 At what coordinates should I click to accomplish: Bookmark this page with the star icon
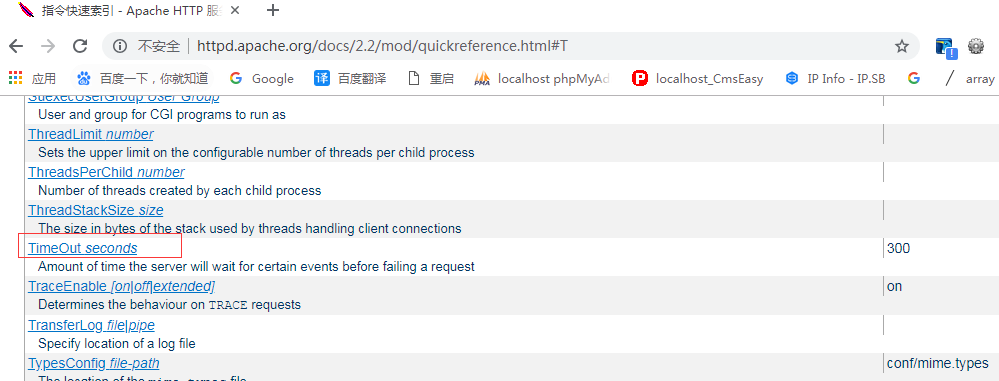[902, 47]
